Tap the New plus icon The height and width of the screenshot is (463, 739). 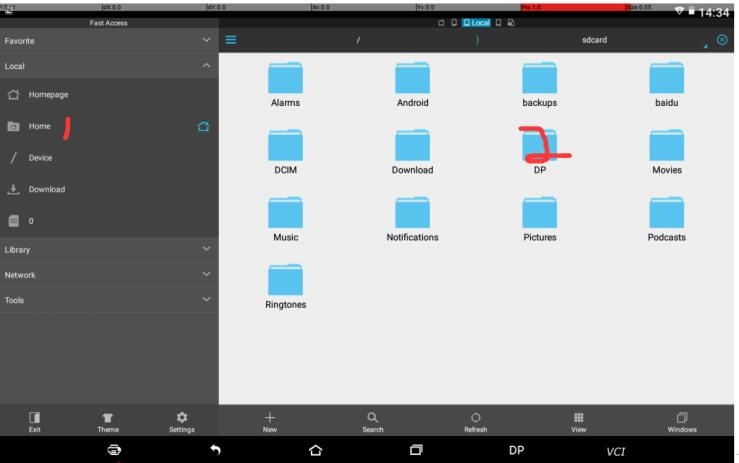pos(270,421)
